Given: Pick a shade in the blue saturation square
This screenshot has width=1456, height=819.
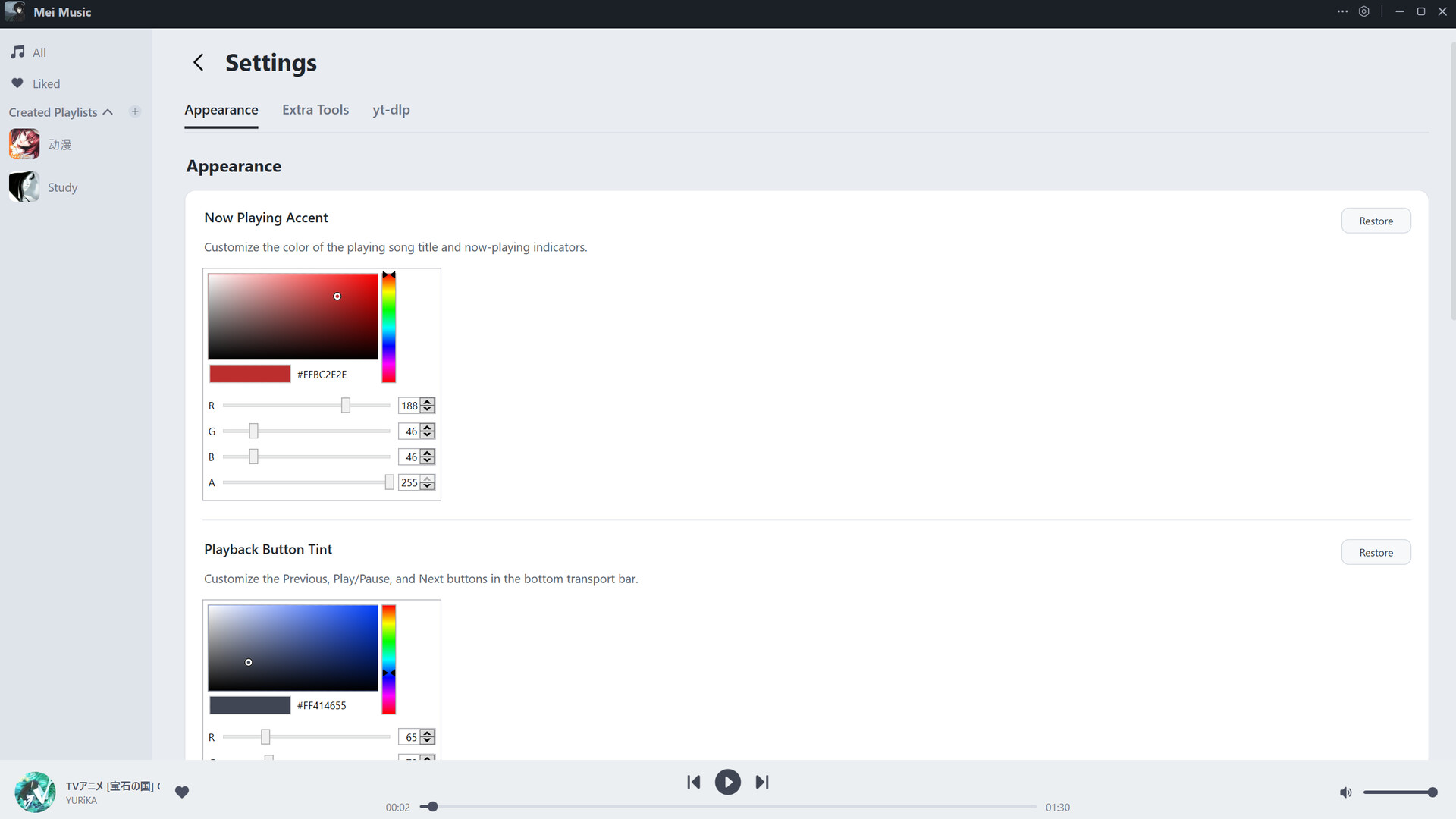Looking at the screenshot, I should pyautogui.click(x=293, y=648).
